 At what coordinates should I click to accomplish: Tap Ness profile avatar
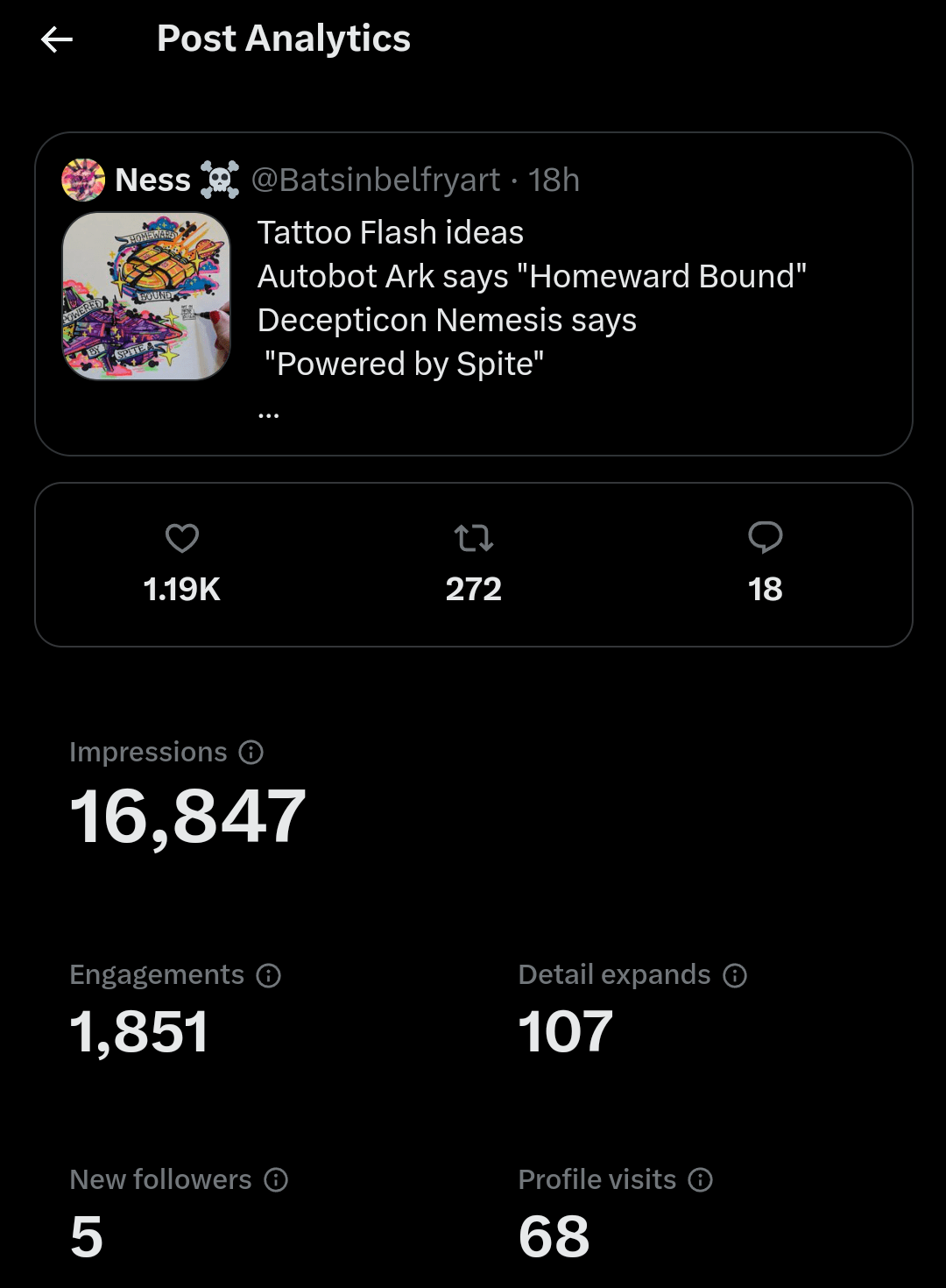(x=83, y=180)
